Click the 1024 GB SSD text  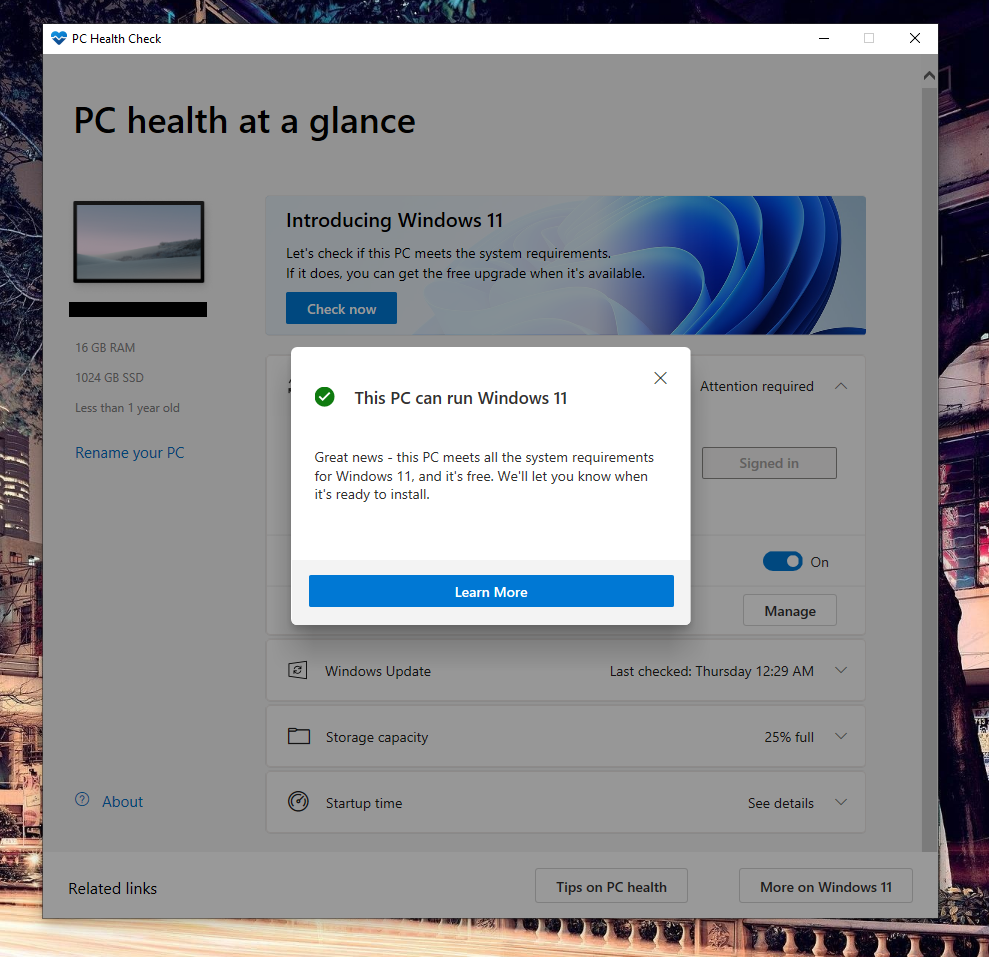(110, 378)
